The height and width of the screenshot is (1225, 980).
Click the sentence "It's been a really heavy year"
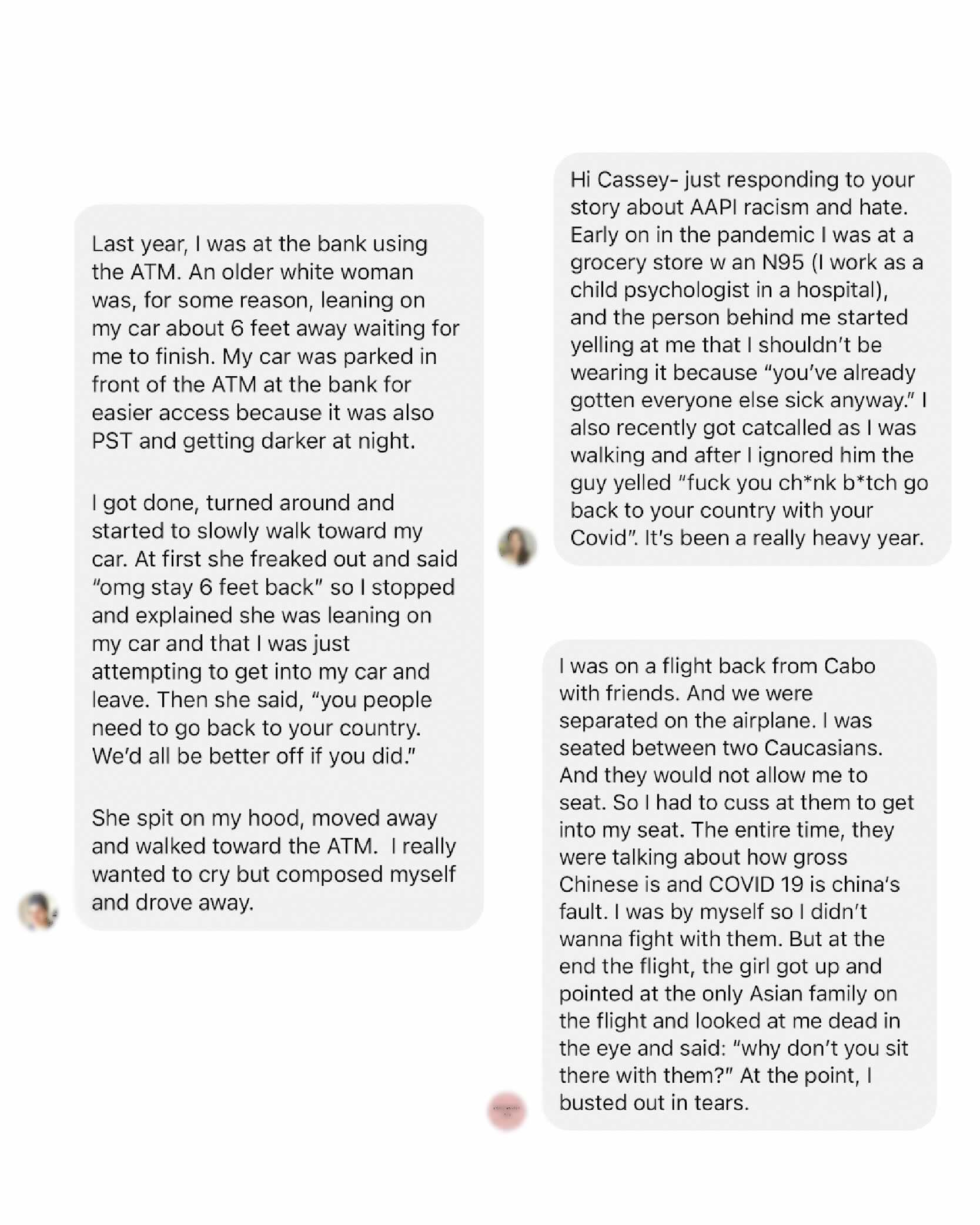[784, 538]
